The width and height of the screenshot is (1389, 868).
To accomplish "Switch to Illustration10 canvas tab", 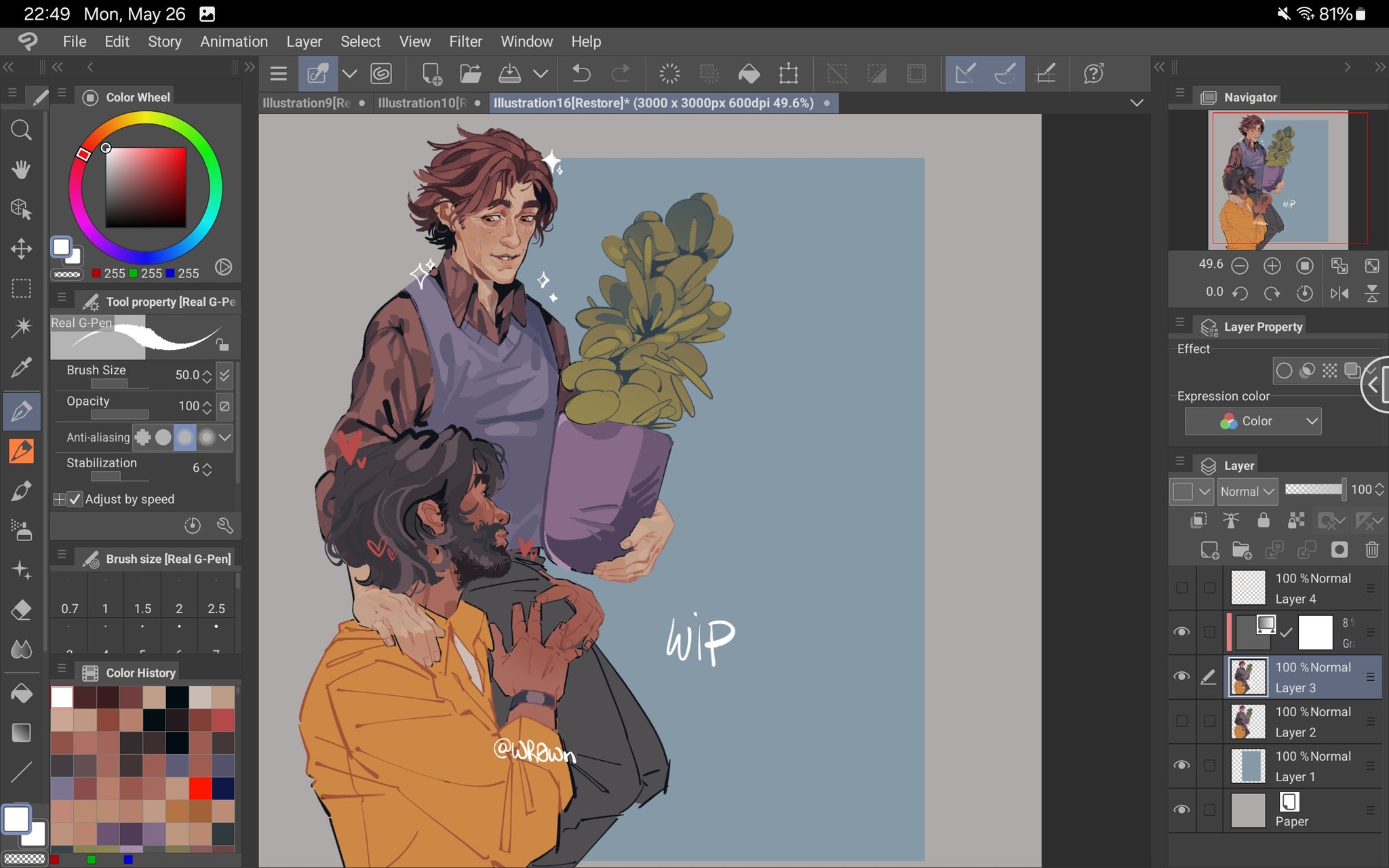I will point(429,103).
